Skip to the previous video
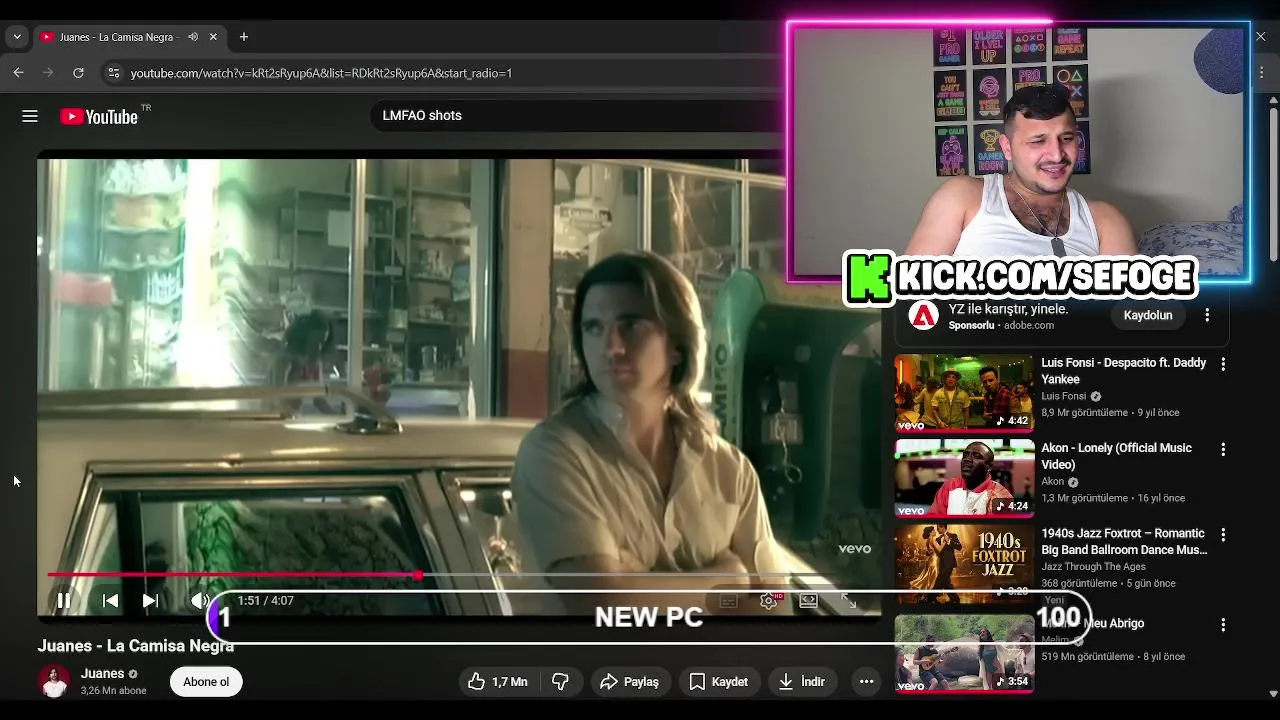 point(110,601)
